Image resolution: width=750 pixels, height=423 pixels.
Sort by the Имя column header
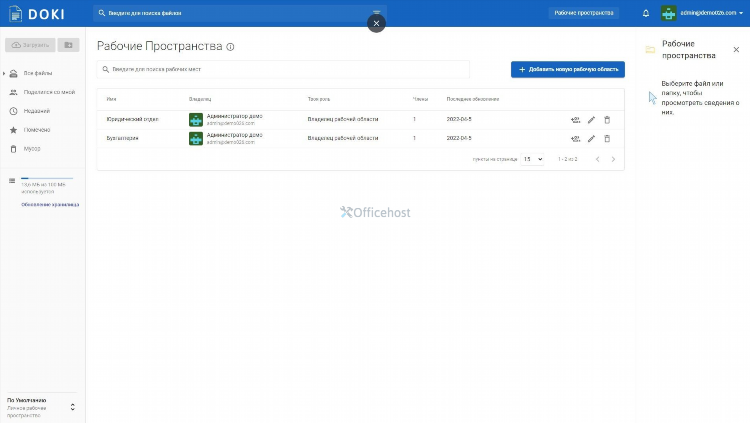(x=111, y=99)
